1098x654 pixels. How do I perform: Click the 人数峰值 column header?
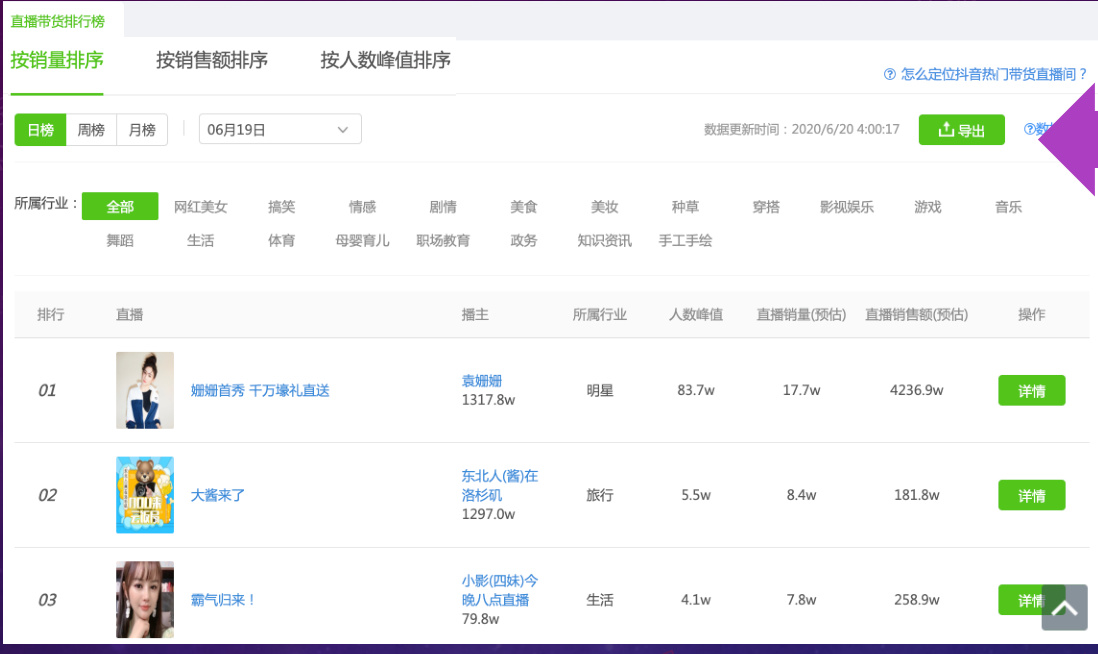(695, 314)
